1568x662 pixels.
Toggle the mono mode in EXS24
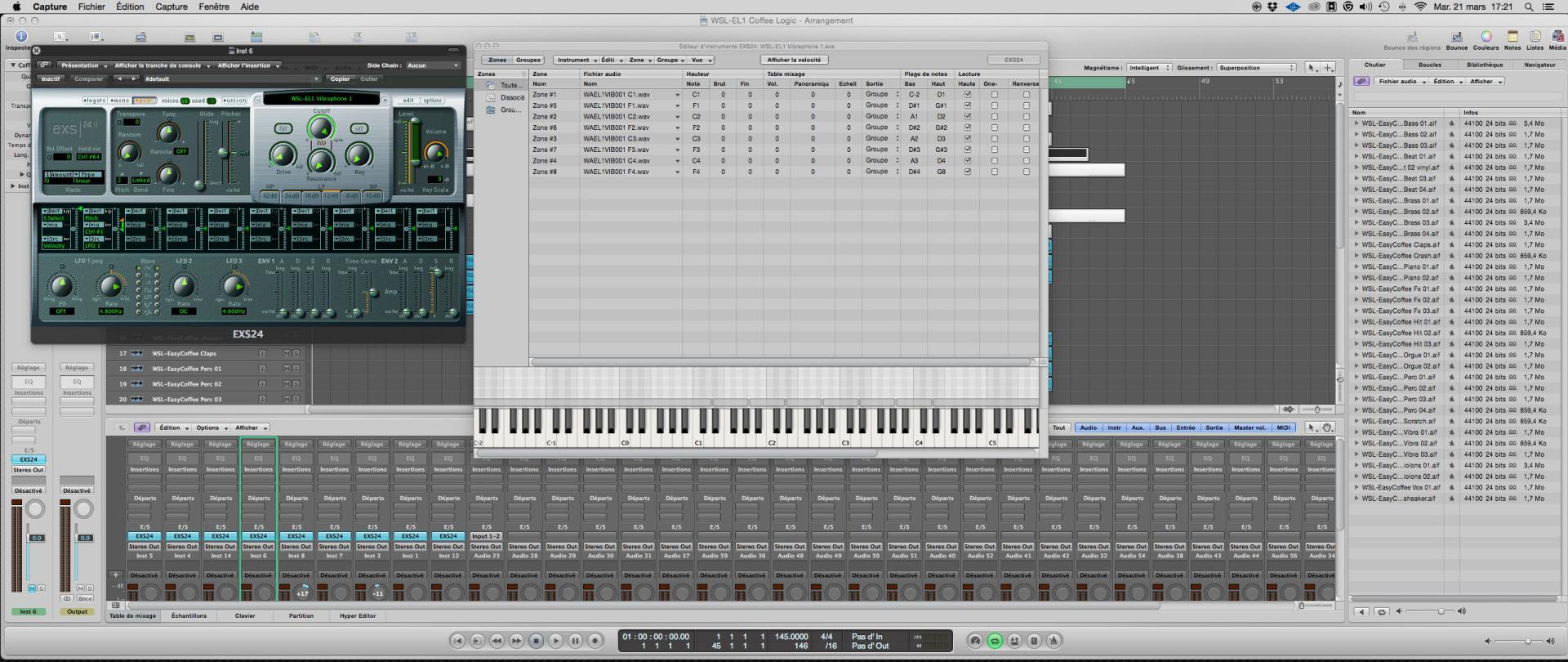coord(120,101)
